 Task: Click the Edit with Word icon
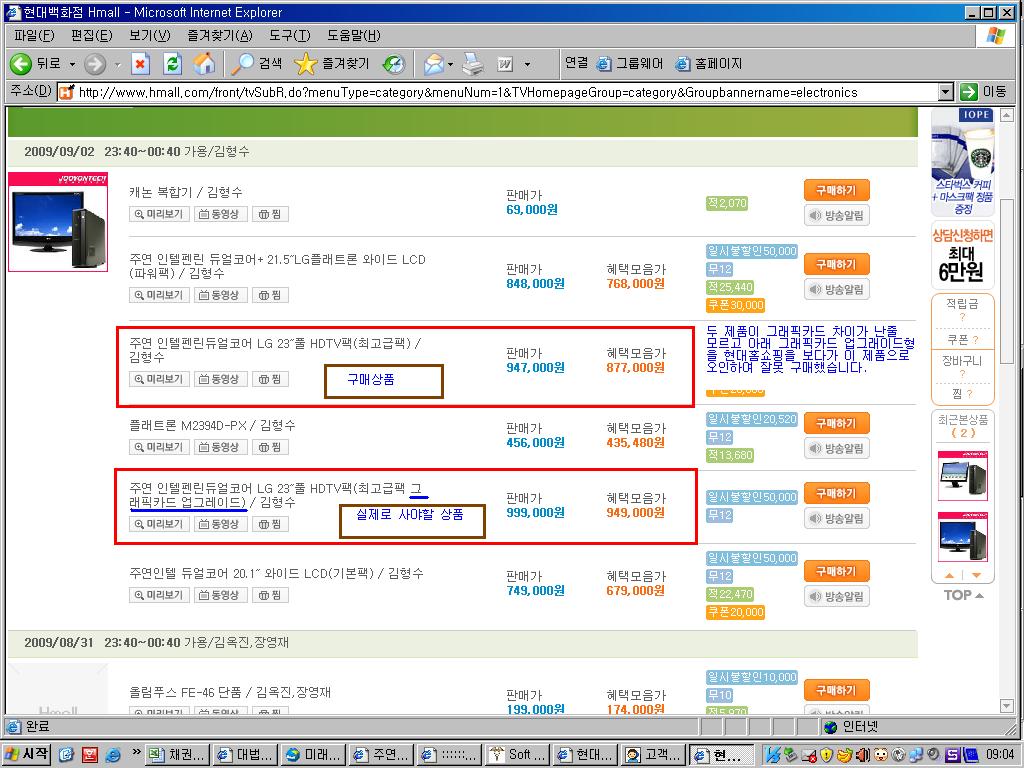tap(505, 63)
